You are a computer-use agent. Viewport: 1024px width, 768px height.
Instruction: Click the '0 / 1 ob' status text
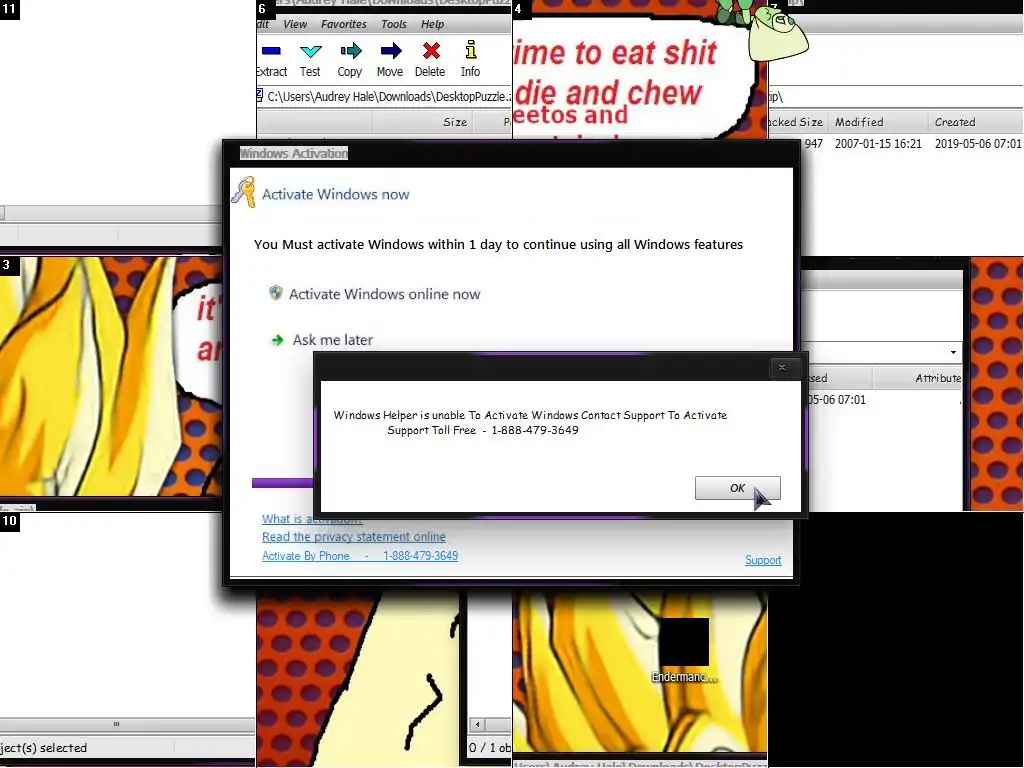pos(490,748)
